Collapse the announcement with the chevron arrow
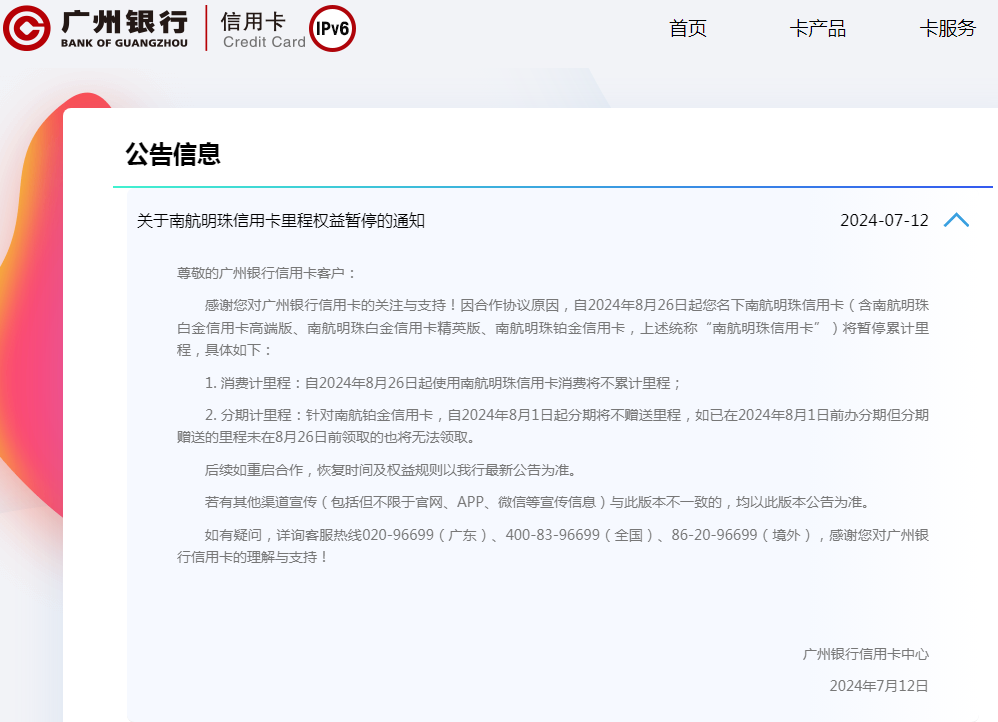Viewport: 998px width, 722px height. (x=956, y=220)
